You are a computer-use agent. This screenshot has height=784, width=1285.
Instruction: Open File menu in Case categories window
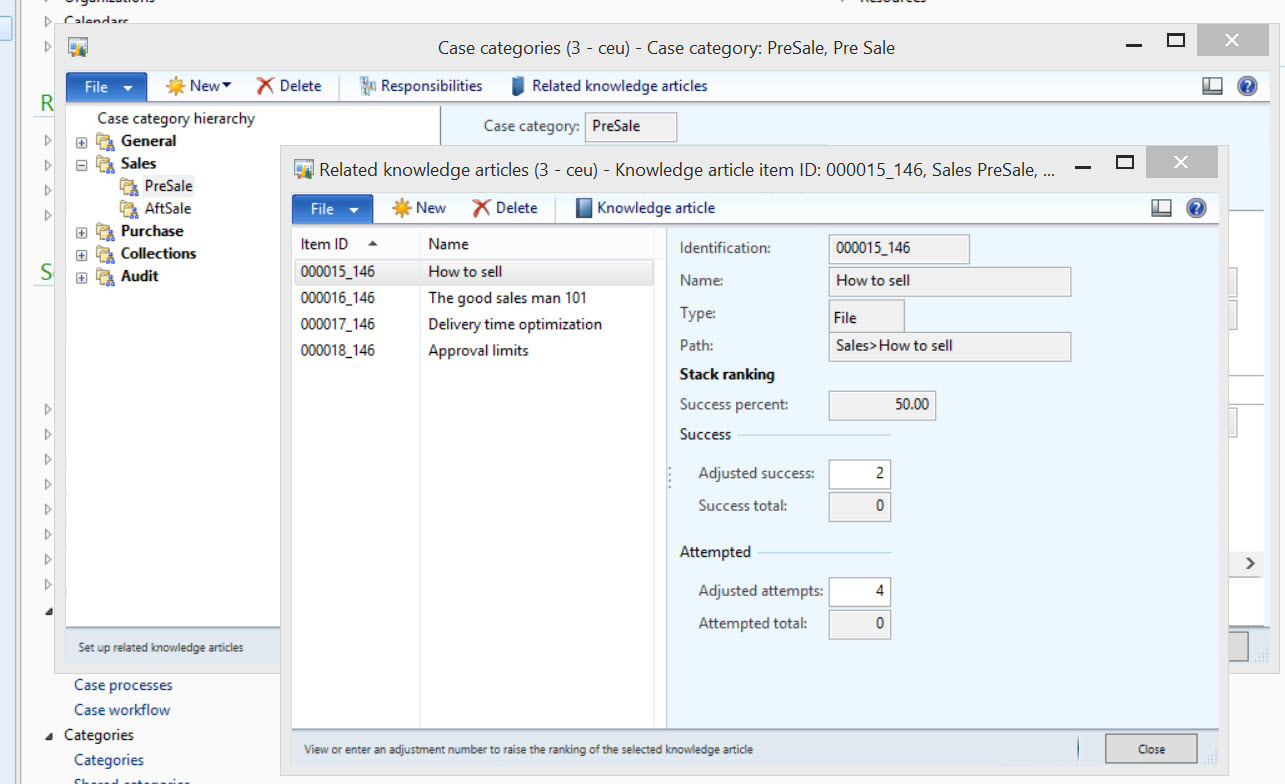click(x=106, y=87)
